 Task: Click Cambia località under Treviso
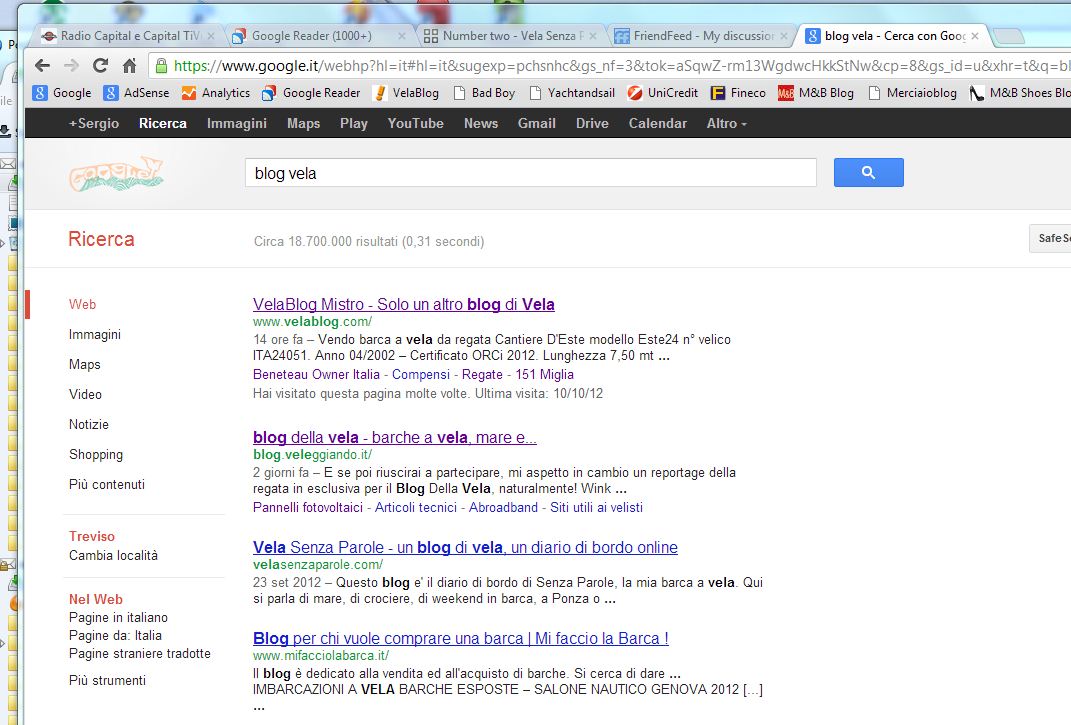pos(113,556)
